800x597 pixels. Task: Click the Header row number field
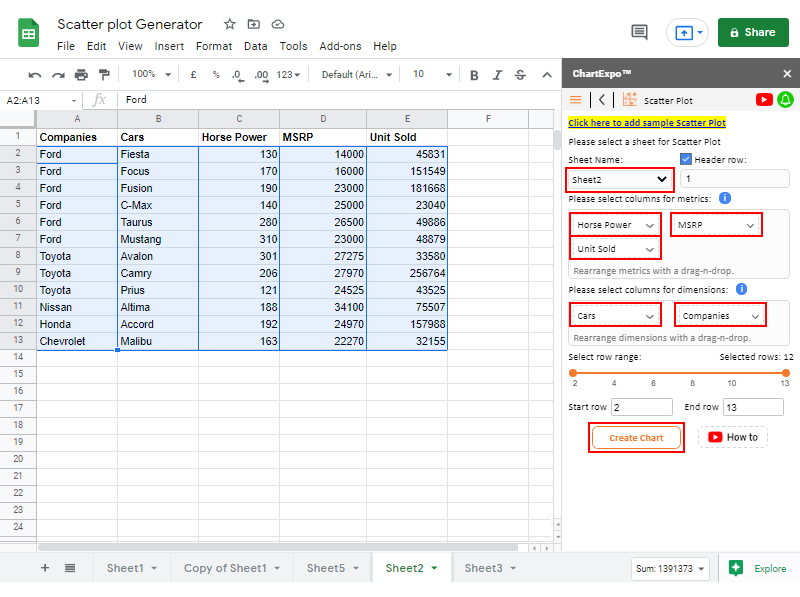tap(735, 179)
